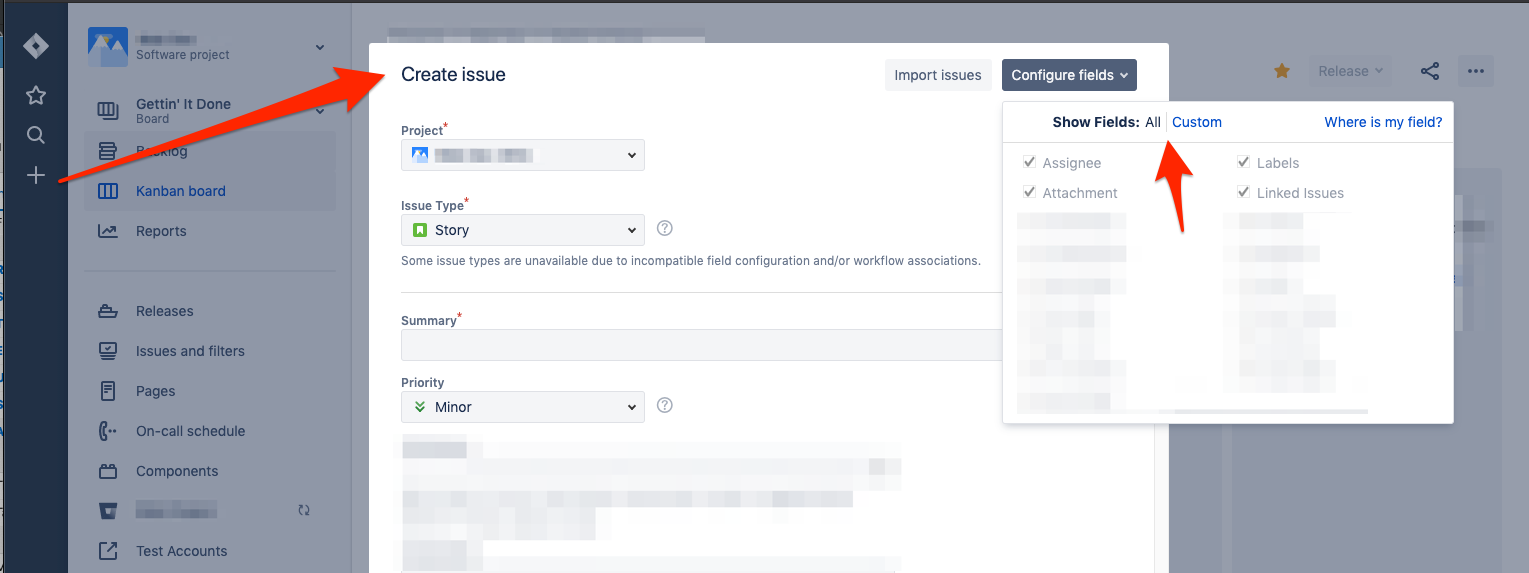The height and width of the screenshot is (573, 1529).
Task: Open starred items in the left rail
Action: pyautogui.click(x=36, y=95)
